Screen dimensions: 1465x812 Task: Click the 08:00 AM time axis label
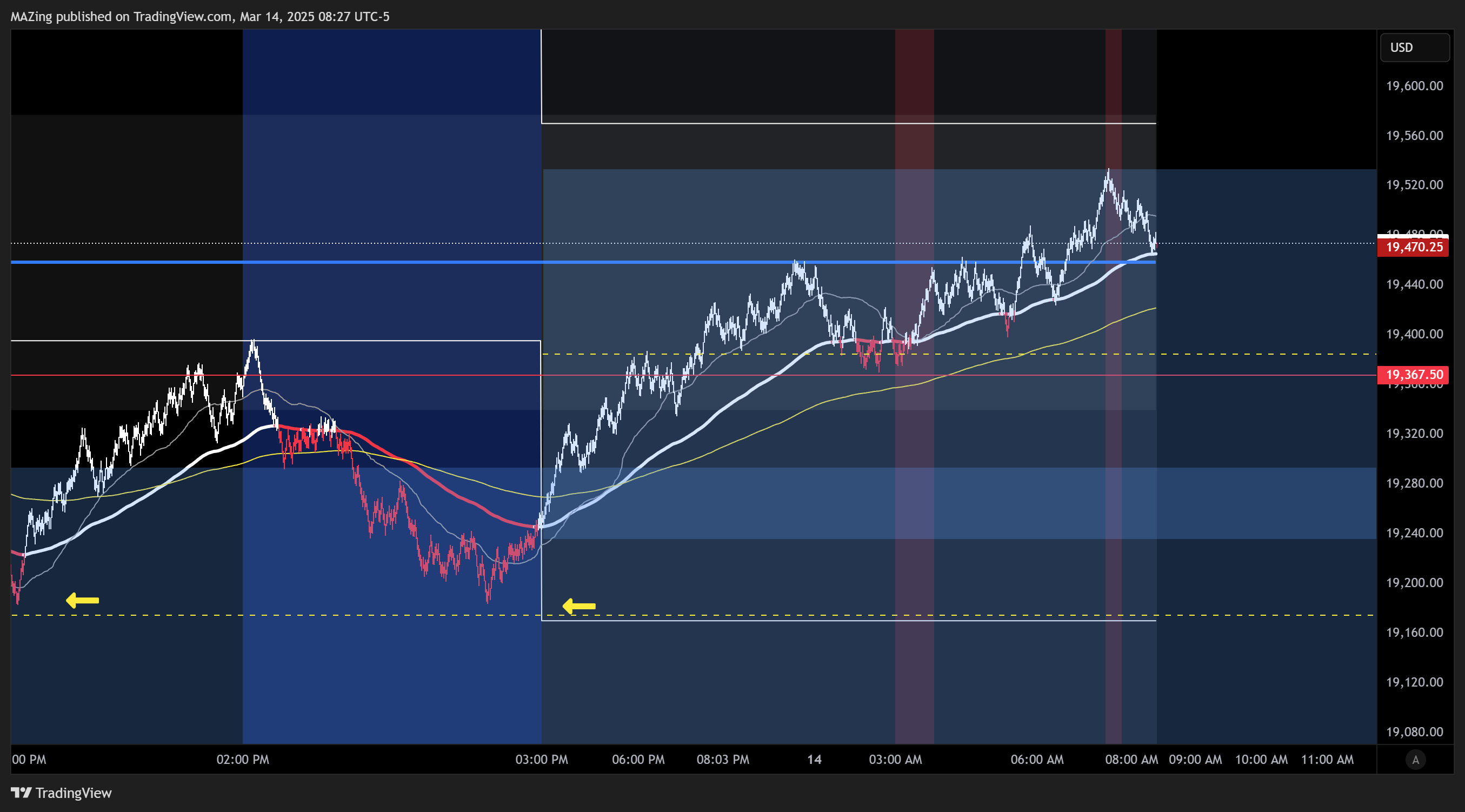point(1132,760)
